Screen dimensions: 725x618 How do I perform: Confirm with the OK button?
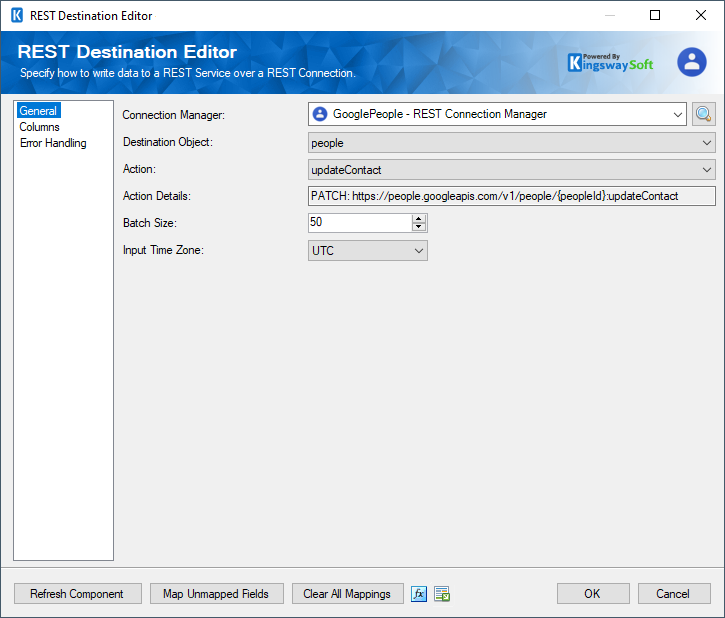[x=593, y=594]
